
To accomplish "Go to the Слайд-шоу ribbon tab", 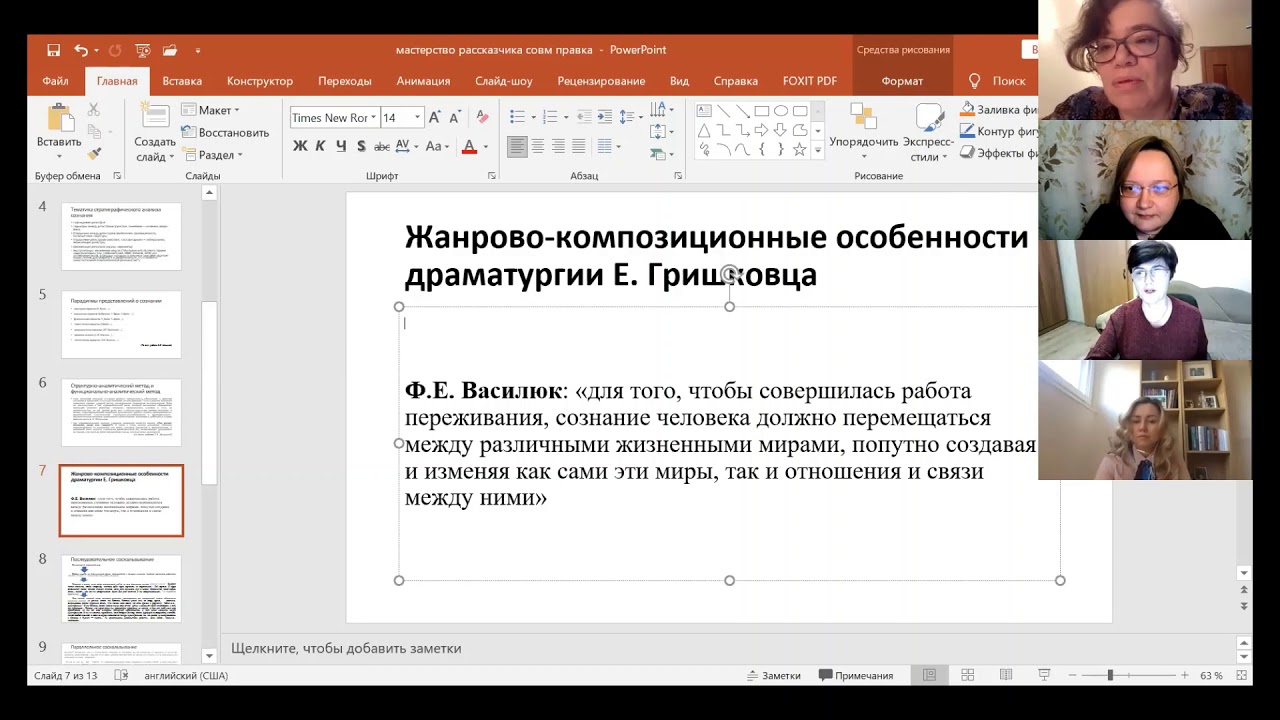I will click(x=504, y=81).
